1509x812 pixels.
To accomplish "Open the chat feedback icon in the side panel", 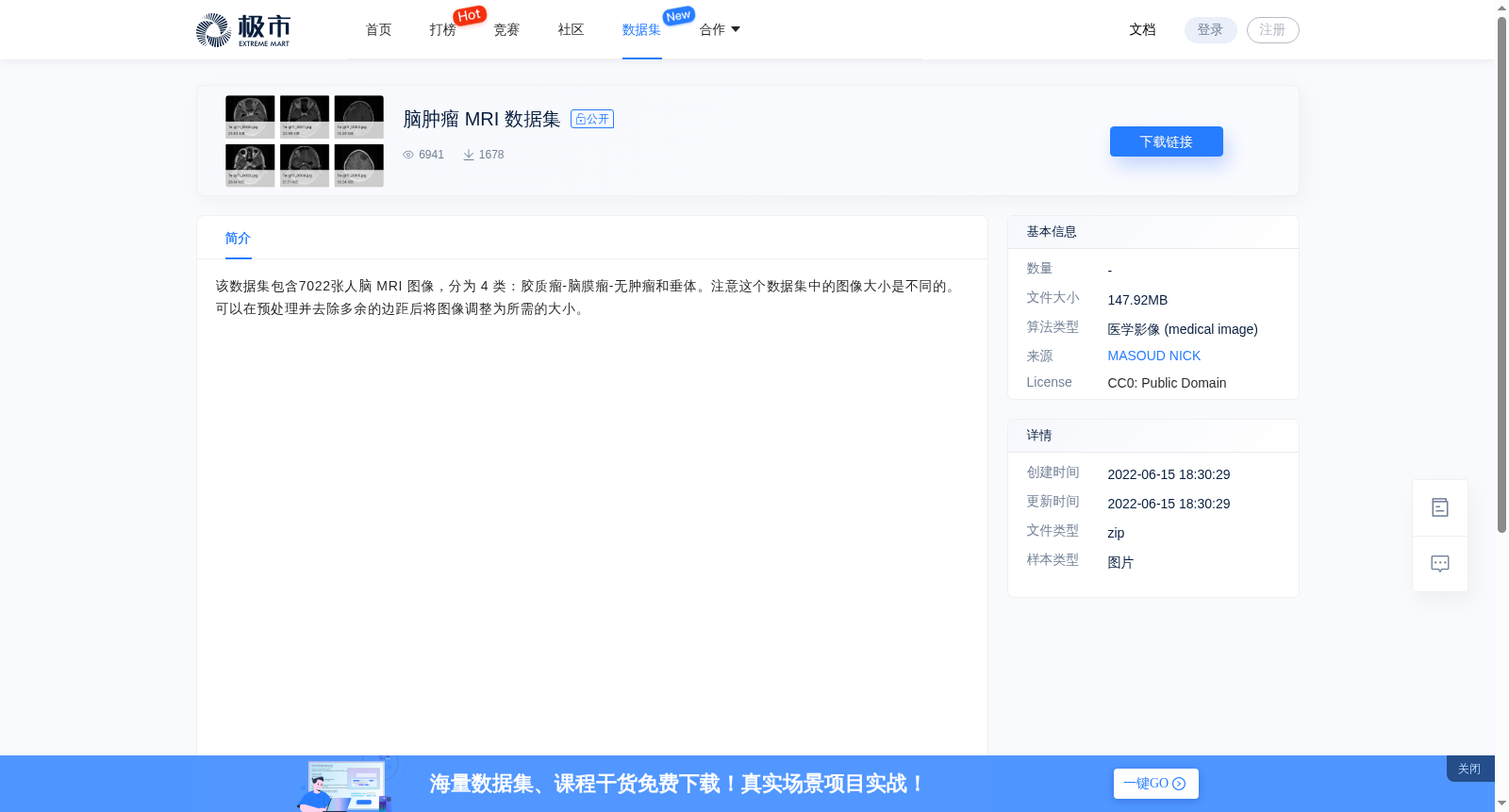I will pyautogui.click(x=1439, y=564).
